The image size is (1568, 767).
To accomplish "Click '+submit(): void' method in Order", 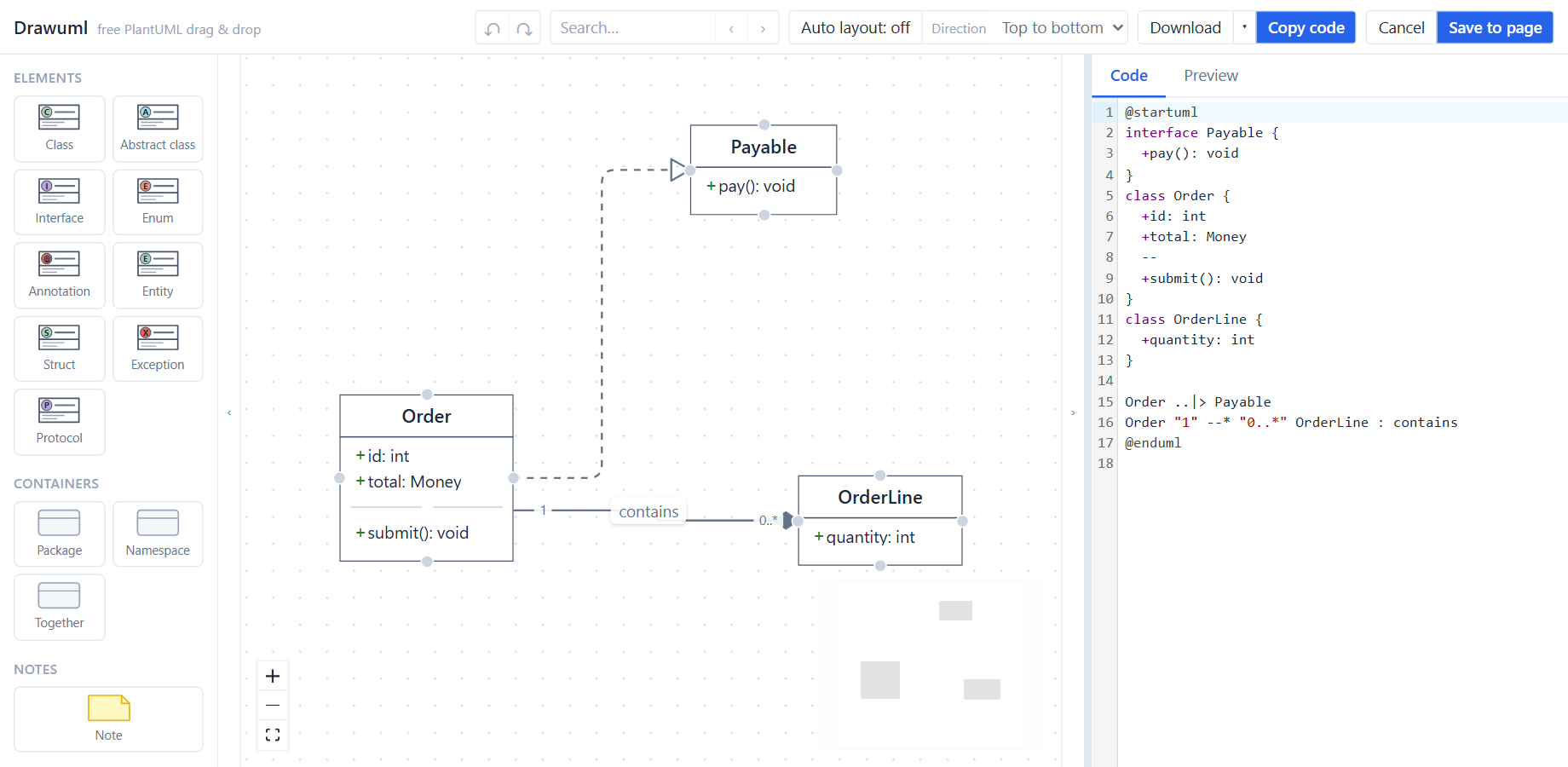I will pyautogui.click(x=412, y=533).
